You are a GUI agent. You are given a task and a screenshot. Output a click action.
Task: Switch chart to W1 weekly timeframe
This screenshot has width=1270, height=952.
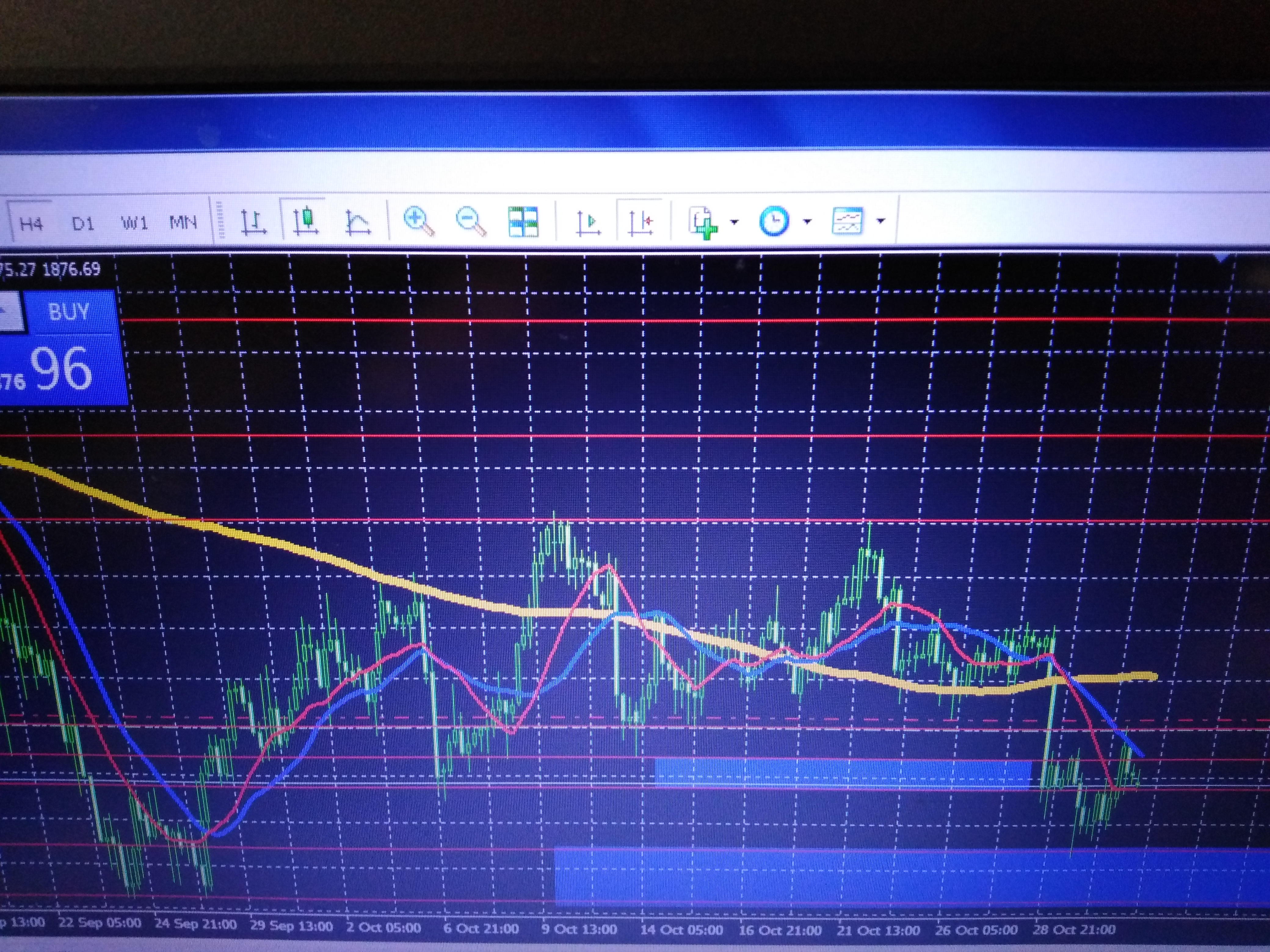[134, 222]
